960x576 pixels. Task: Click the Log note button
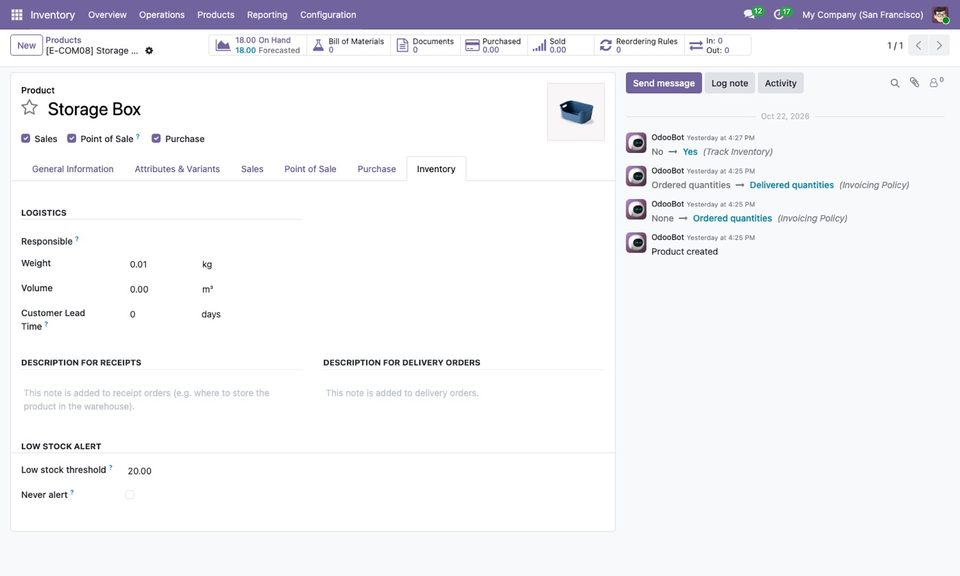click(730, 83)
